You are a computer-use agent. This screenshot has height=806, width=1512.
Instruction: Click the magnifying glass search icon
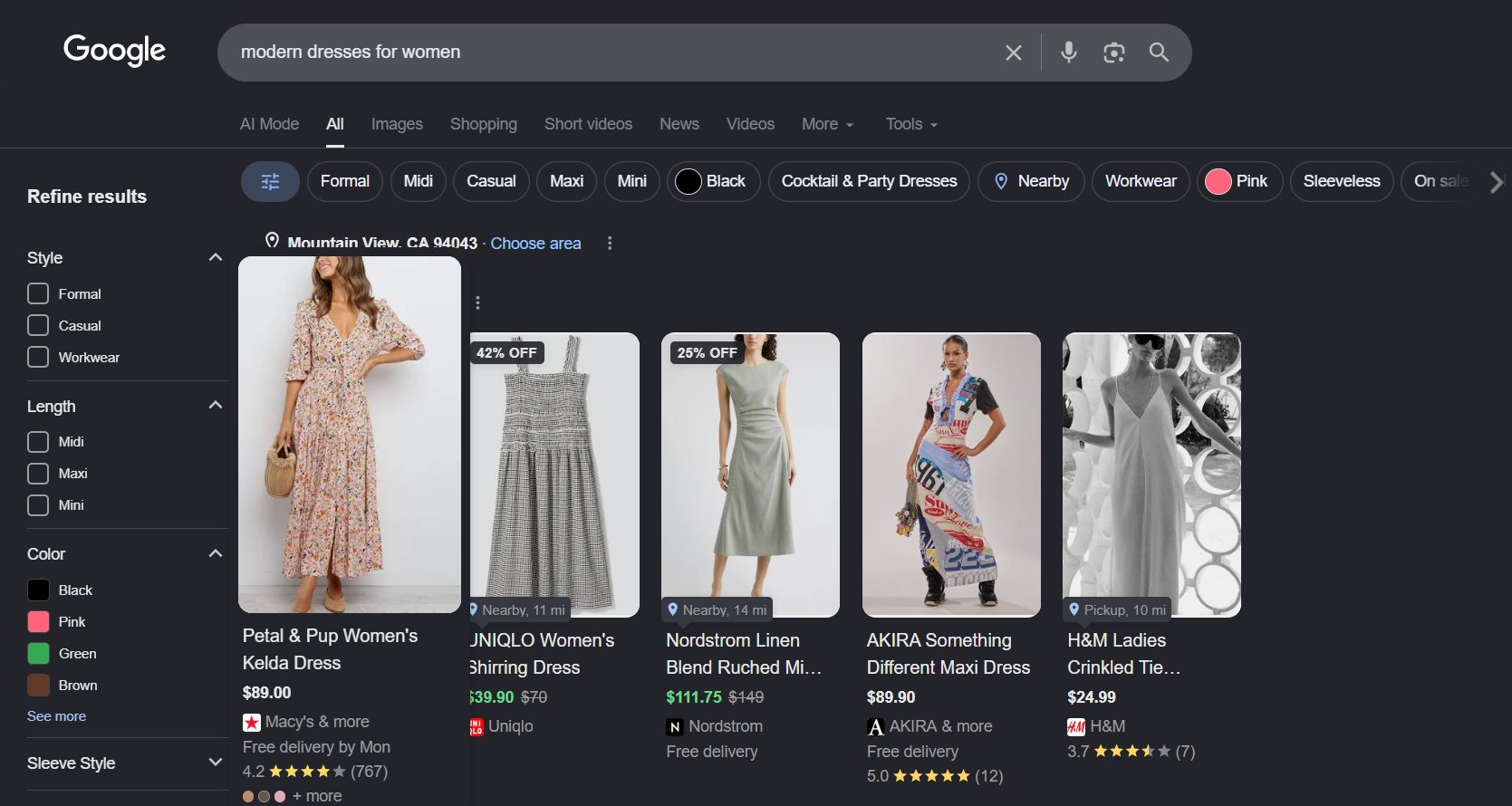(x=1159, y=53)
